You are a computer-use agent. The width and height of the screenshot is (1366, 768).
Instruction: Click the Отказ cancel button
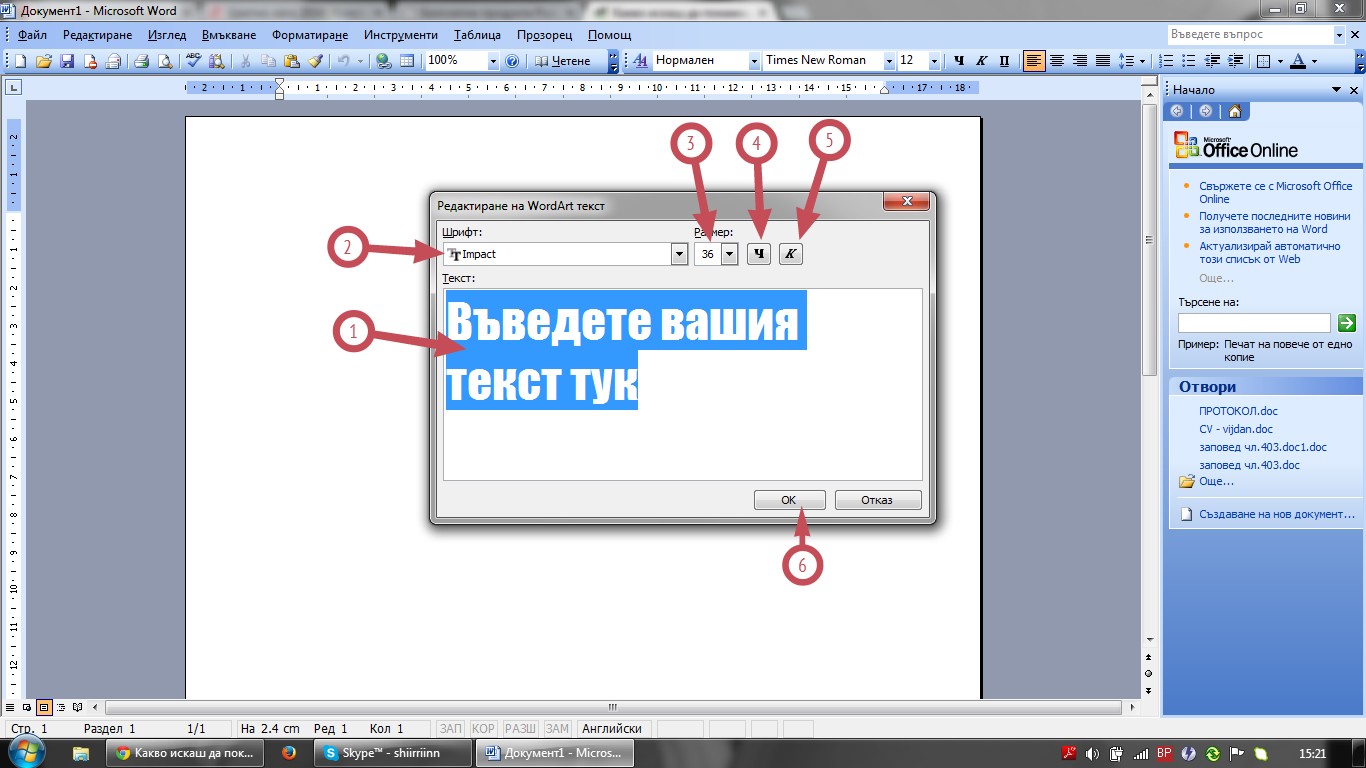coord(877,500)
